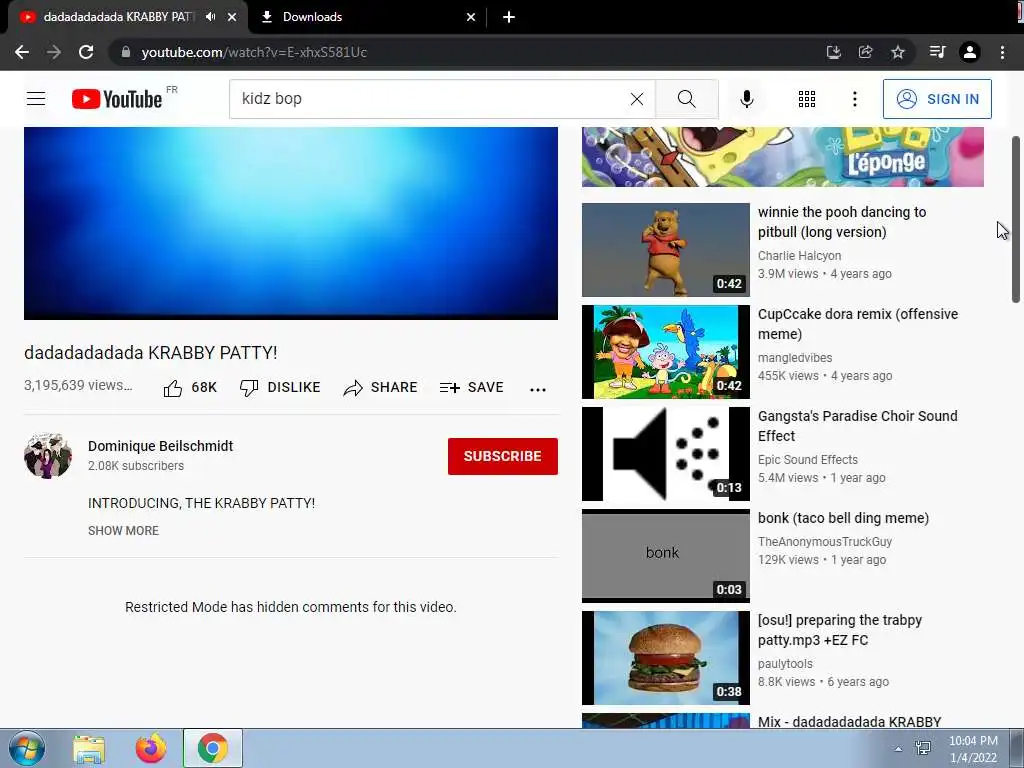Open Dominique Beilschmidt channel name
This screenshot has height=768, width=1024.
pyautogui.click(x=161, y=446)
